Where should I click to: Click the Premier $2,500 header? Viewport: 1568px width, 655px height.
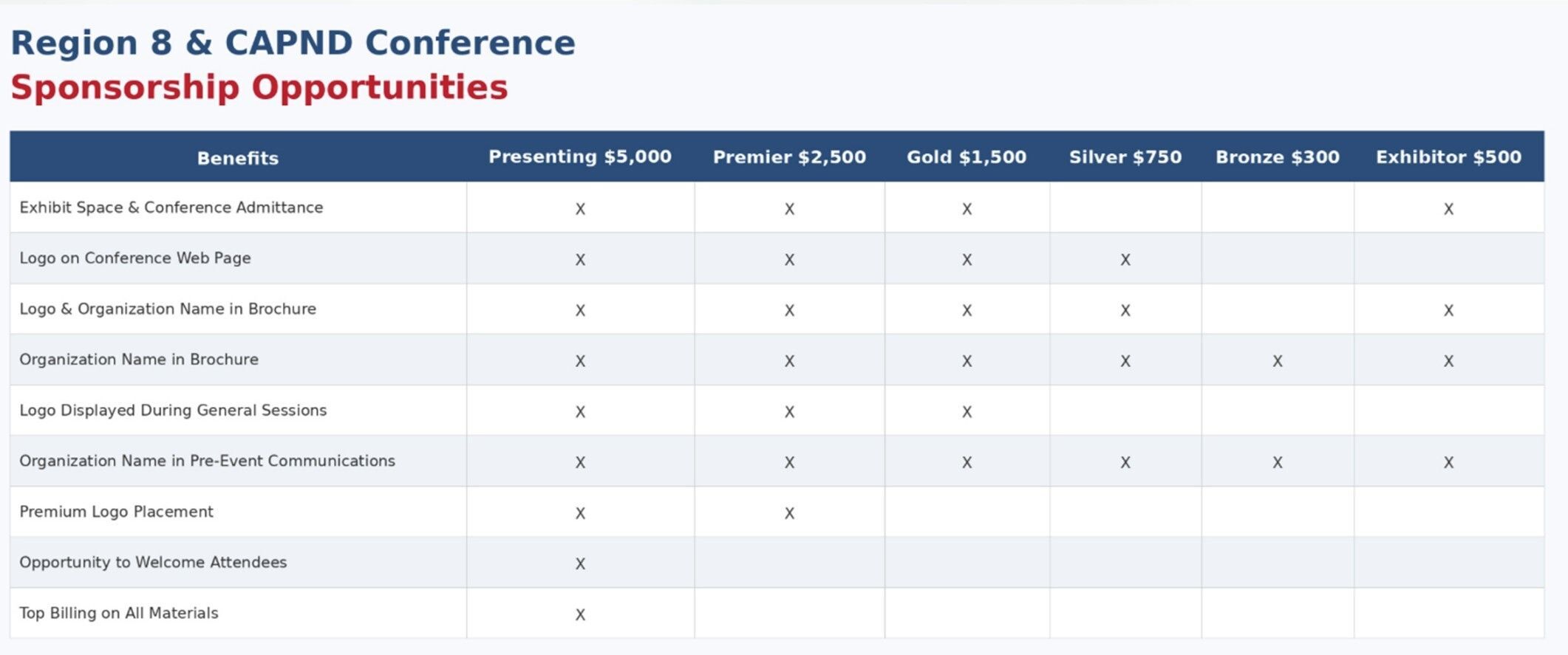point(789,157)
